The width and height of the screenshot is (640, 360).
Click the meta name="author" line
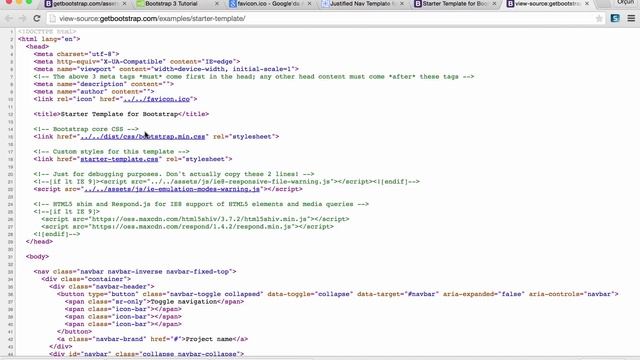[x=94, y=91]
